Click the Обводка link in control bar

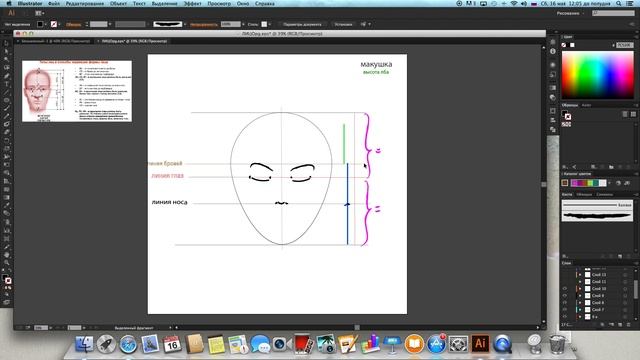[x=73, y=24]
